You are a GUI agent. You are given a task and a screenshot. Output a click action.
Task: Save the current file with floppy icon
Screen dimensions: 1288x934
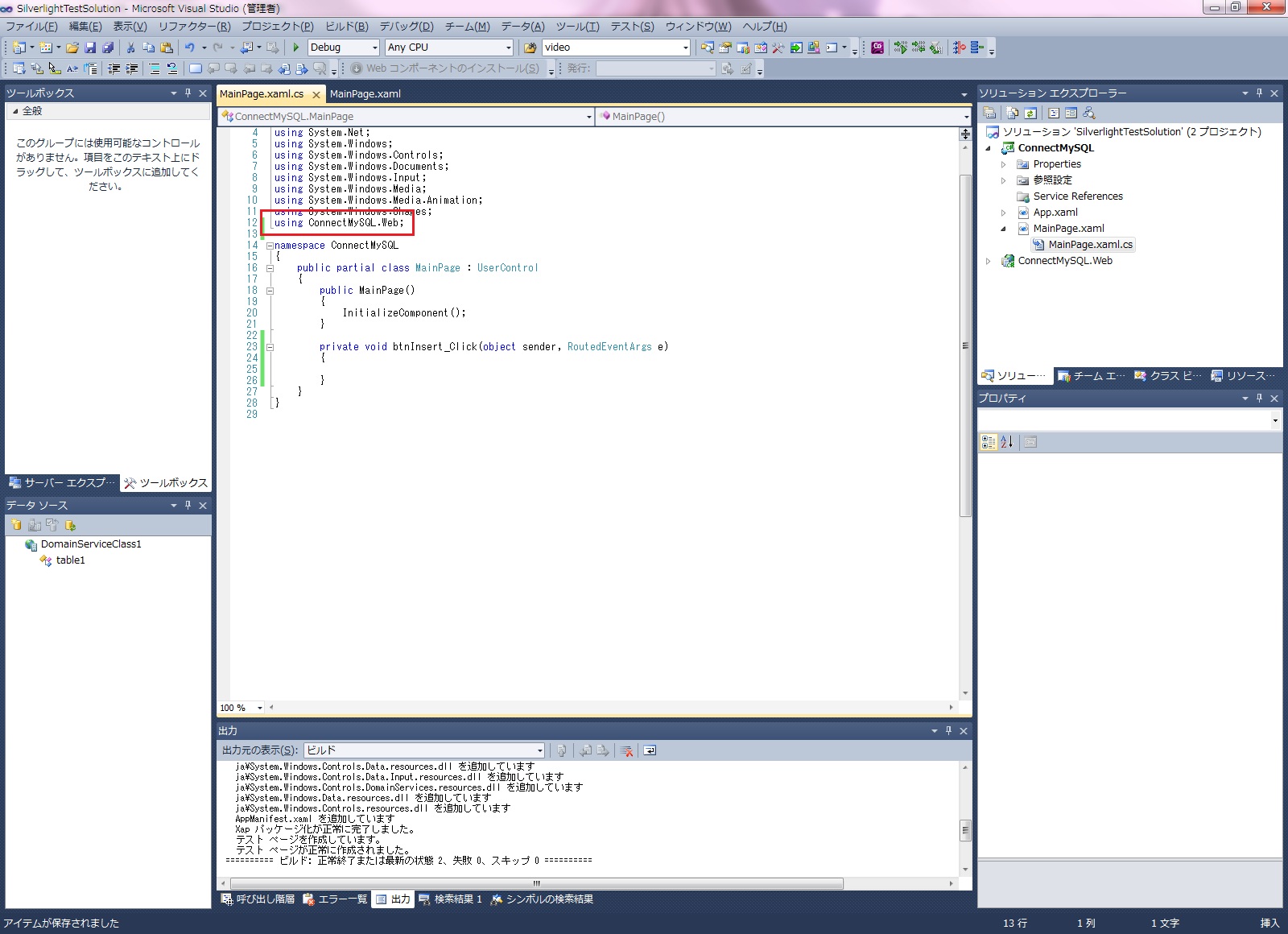tap(90, 48)
